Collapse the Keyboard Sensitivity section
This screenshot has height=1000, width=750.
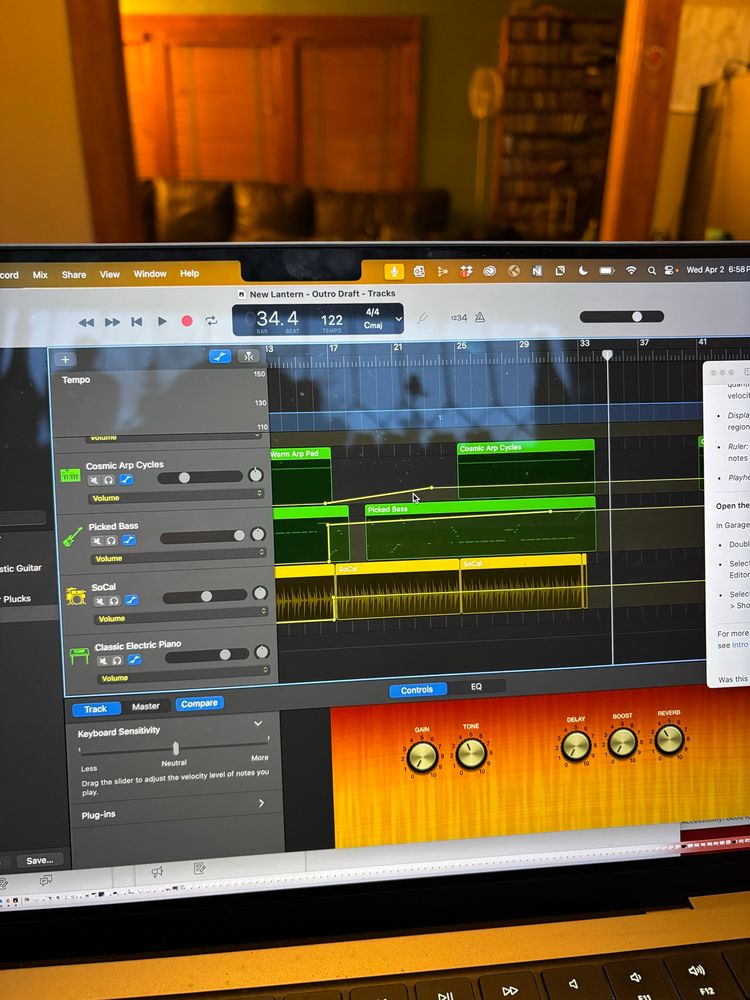point(258,724)
